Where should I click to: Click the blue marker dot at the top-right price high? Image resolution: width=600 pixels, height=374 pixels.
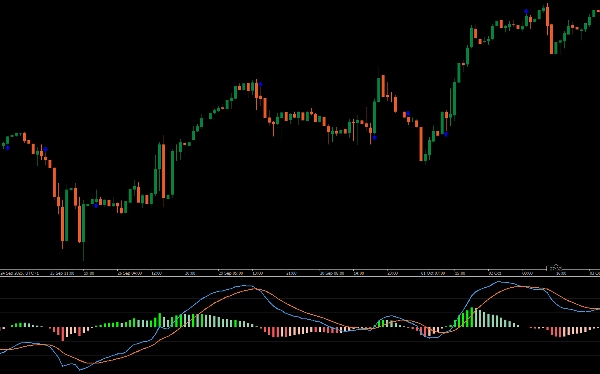(526, 11)
